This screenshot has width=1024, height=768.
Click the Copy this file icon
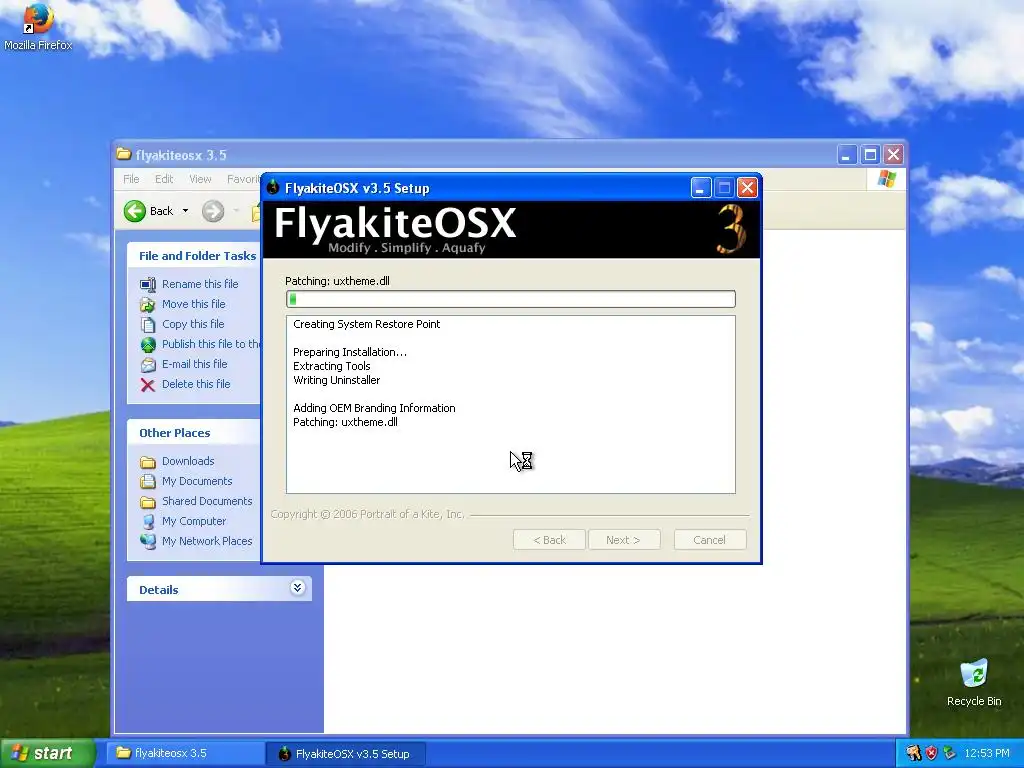148,325
